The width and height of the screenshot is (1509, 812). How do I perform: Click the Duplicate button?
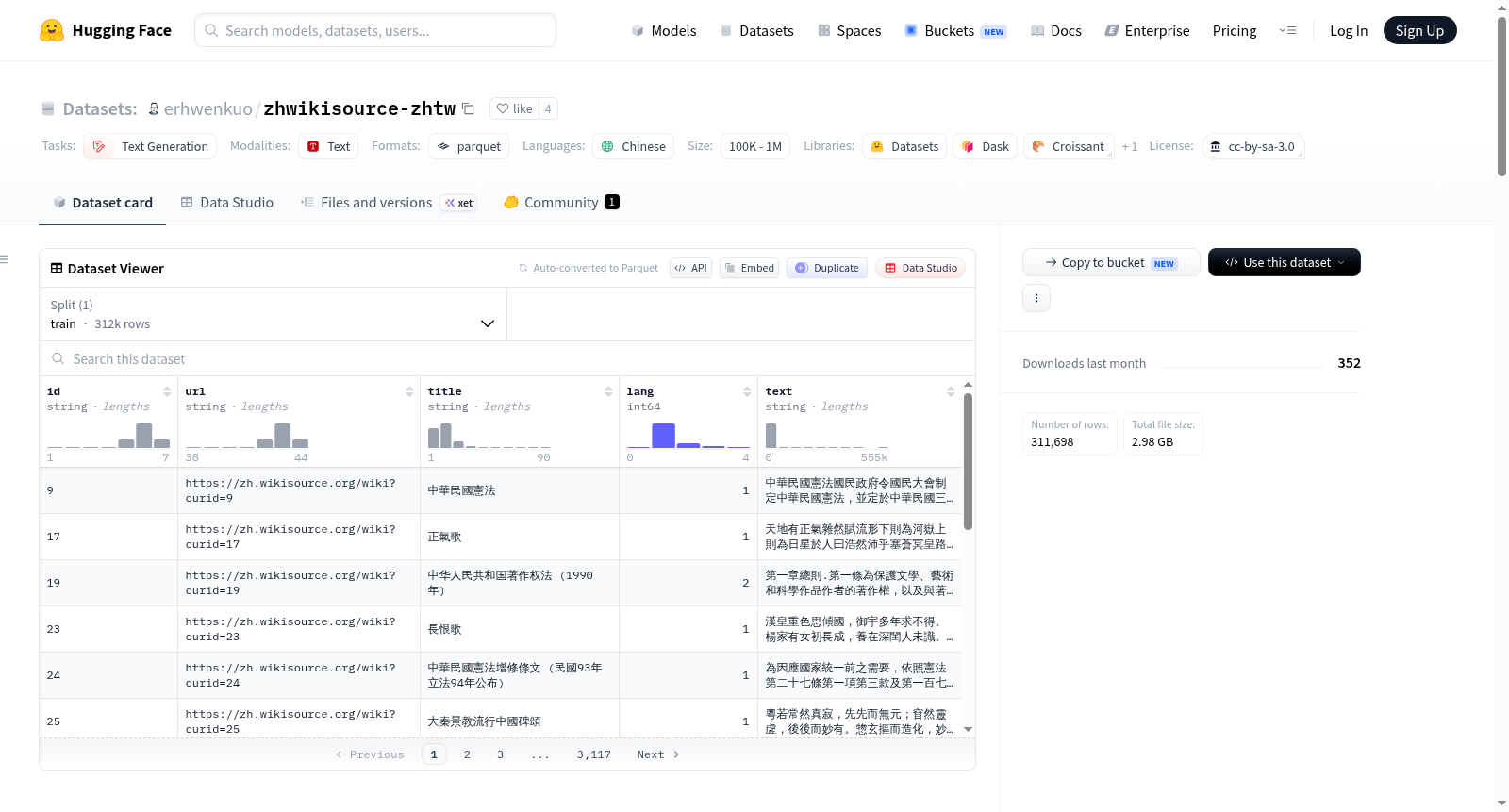(826, 268)
